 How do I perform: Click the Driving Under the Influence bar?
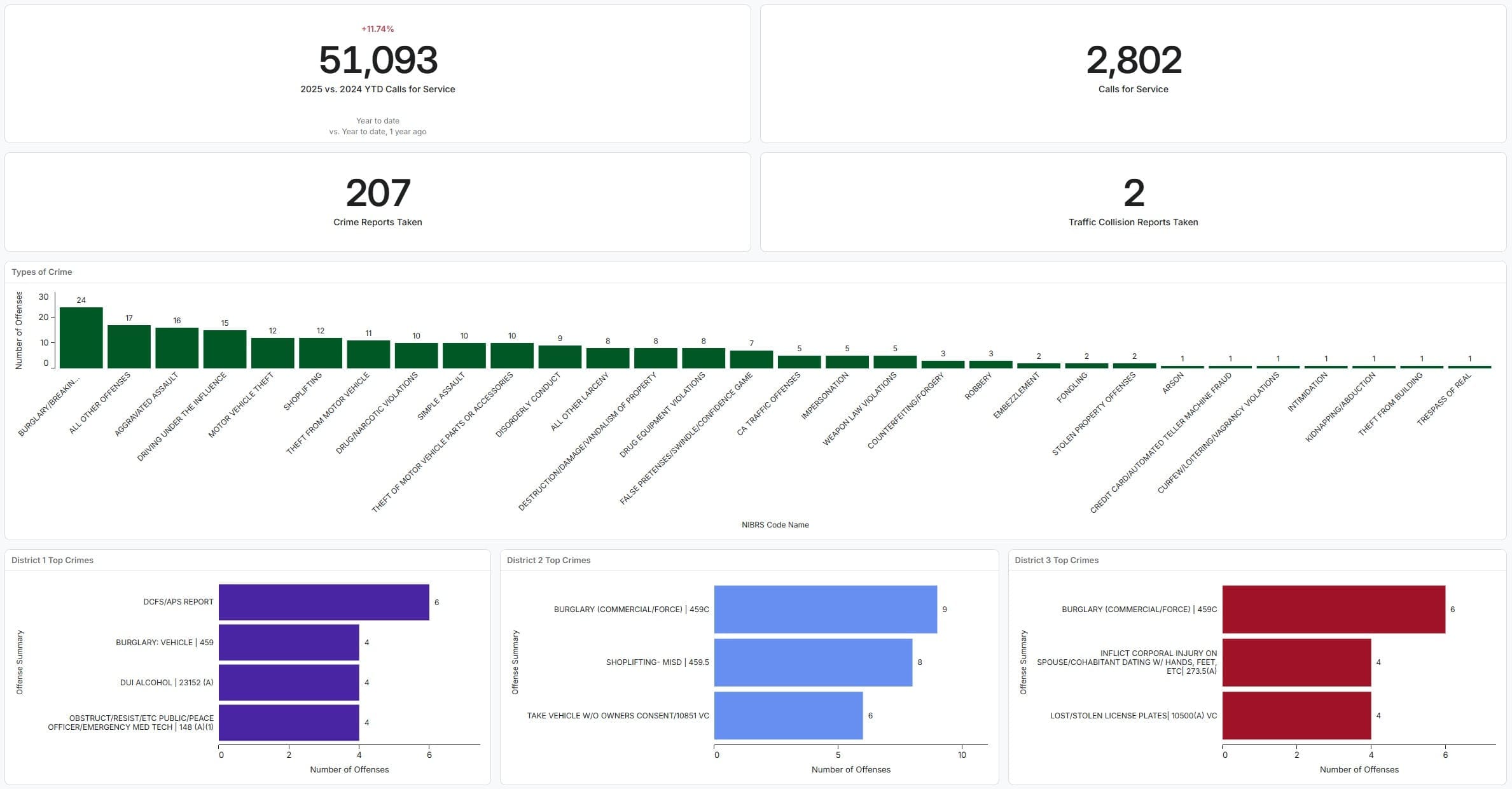click(x=225, y=349)
